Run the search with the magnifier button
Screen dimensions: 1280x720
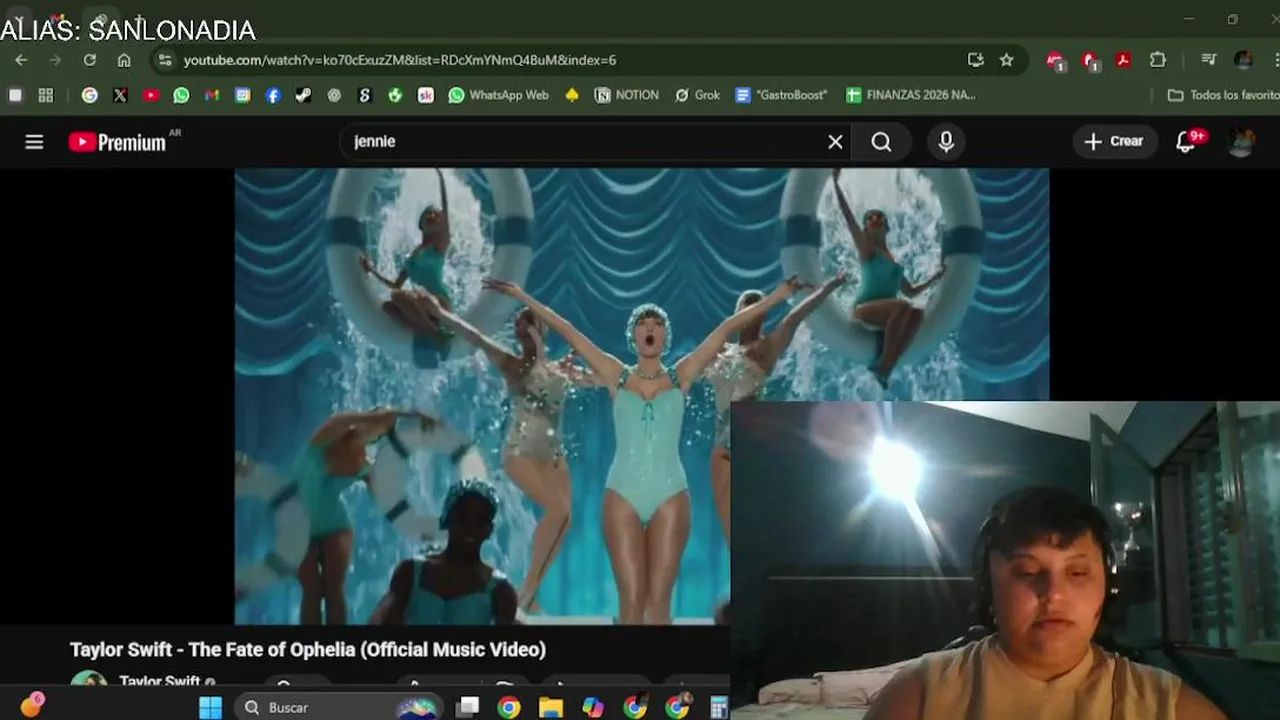coord(881,142)
